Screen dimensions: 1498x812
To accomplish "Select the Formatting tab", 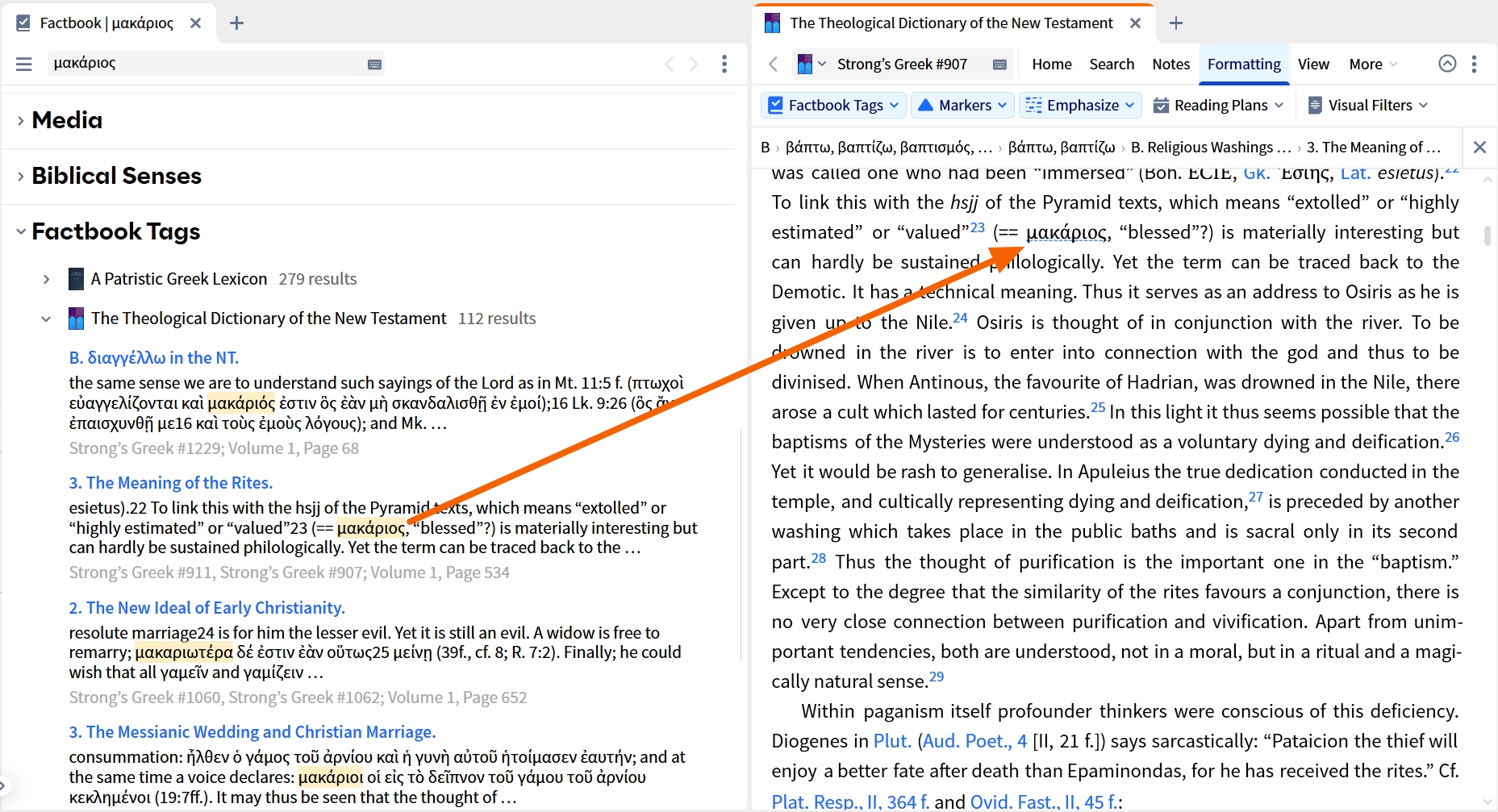I will click(x=1244, y=64).
